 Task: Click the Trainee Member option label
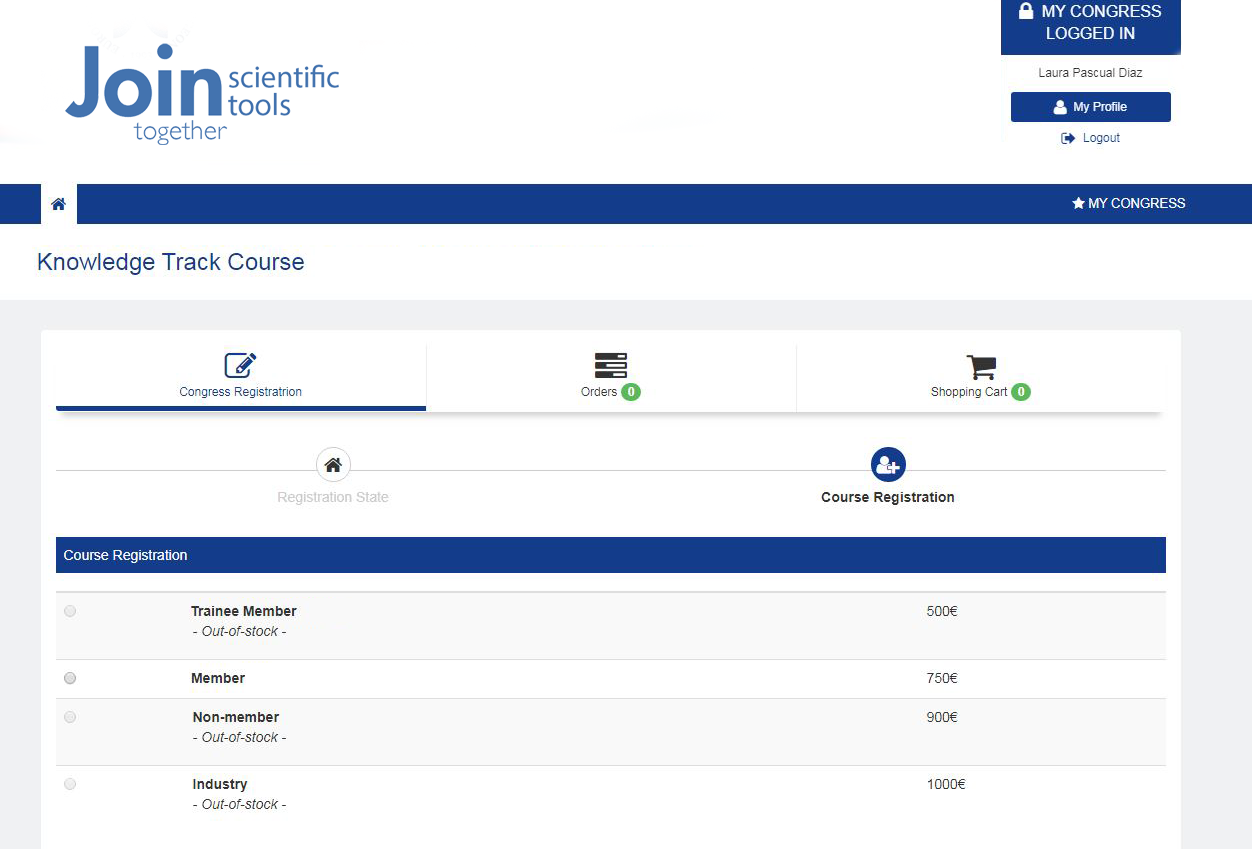244,611
